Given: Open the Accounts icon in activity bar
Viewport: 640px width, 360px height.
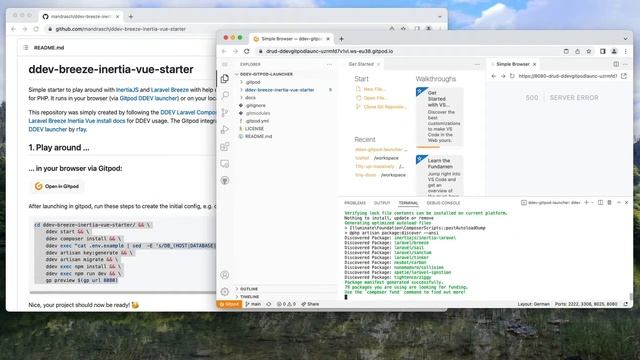Looking at the screenshot, I should pos(225,275).
